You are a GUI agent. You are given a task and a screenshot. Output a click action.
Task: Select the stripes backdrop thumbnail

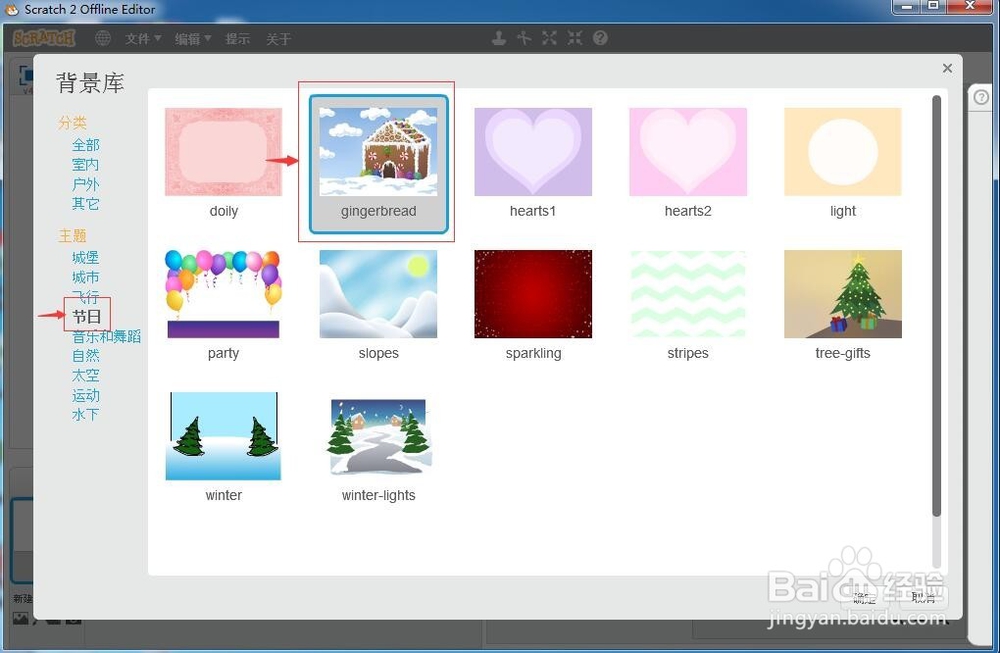tap(688, 294)
